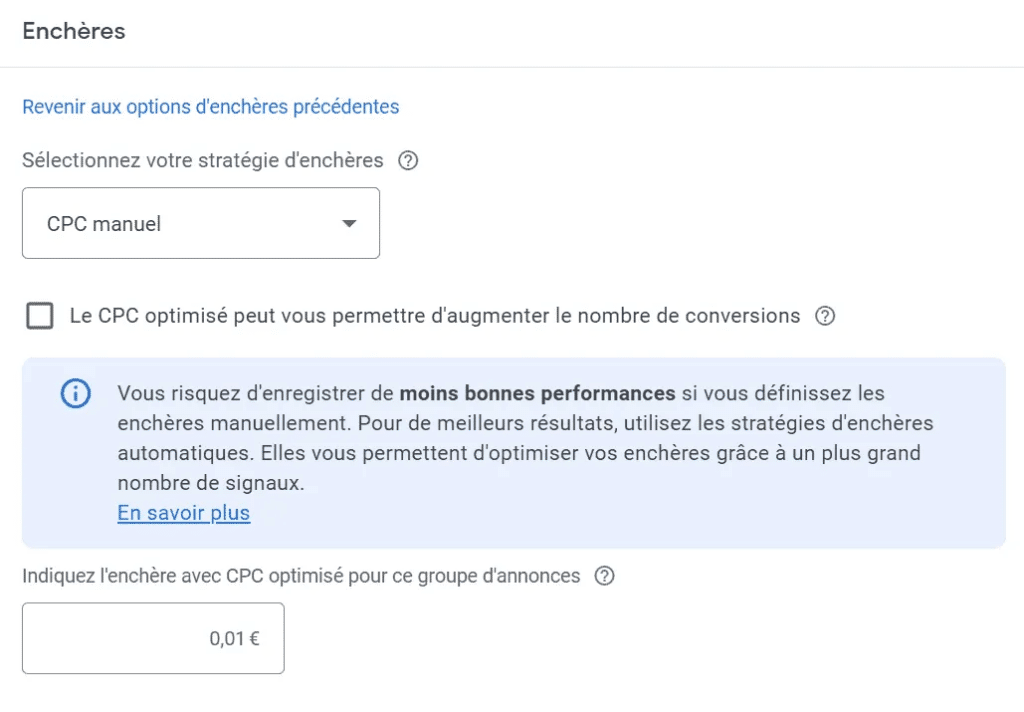Open the 'En savoir plus' link

[x=184, y=513]
